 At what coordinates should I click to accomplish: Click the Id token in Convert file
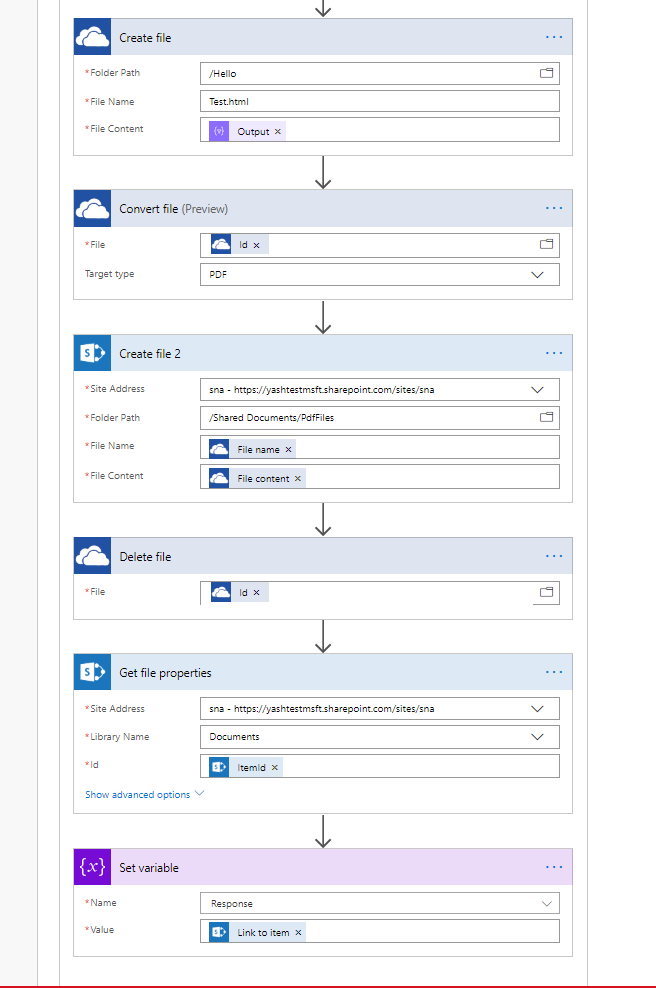[239, 244]
